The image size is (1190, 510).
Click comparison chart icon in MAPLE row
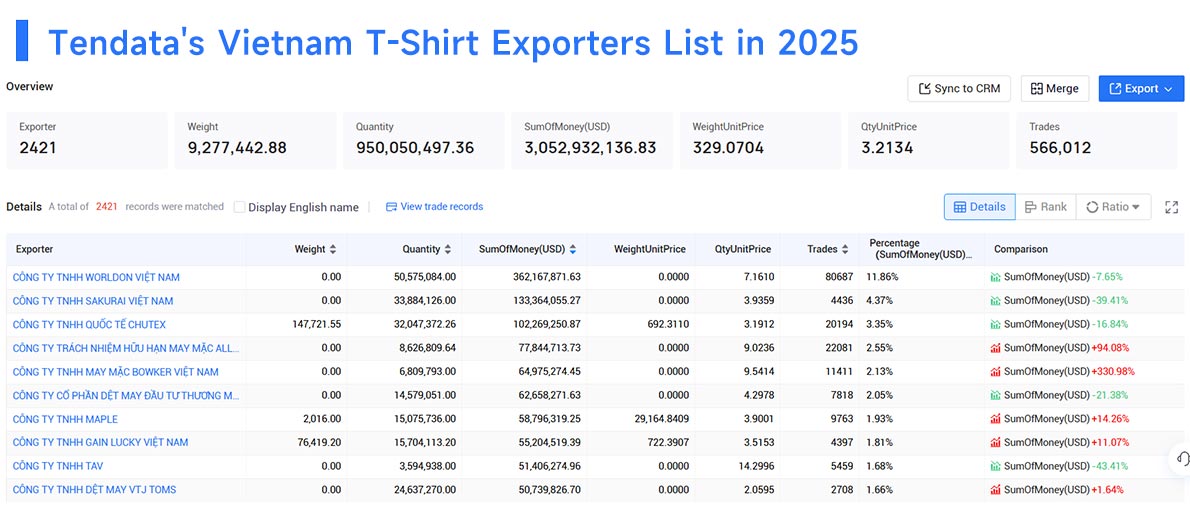996,419
